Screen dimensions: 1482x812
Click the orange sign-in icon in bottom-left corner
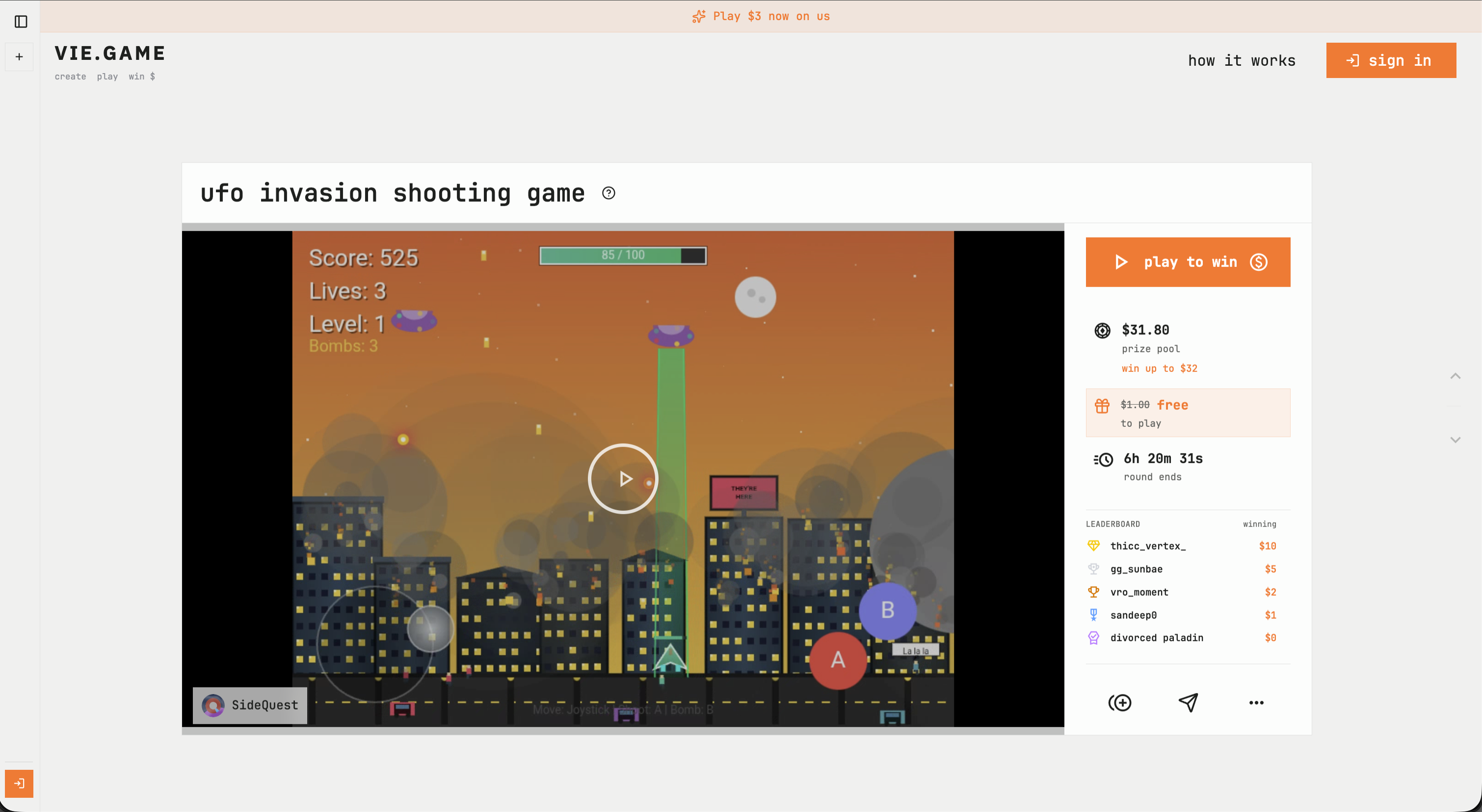point(20,783)
